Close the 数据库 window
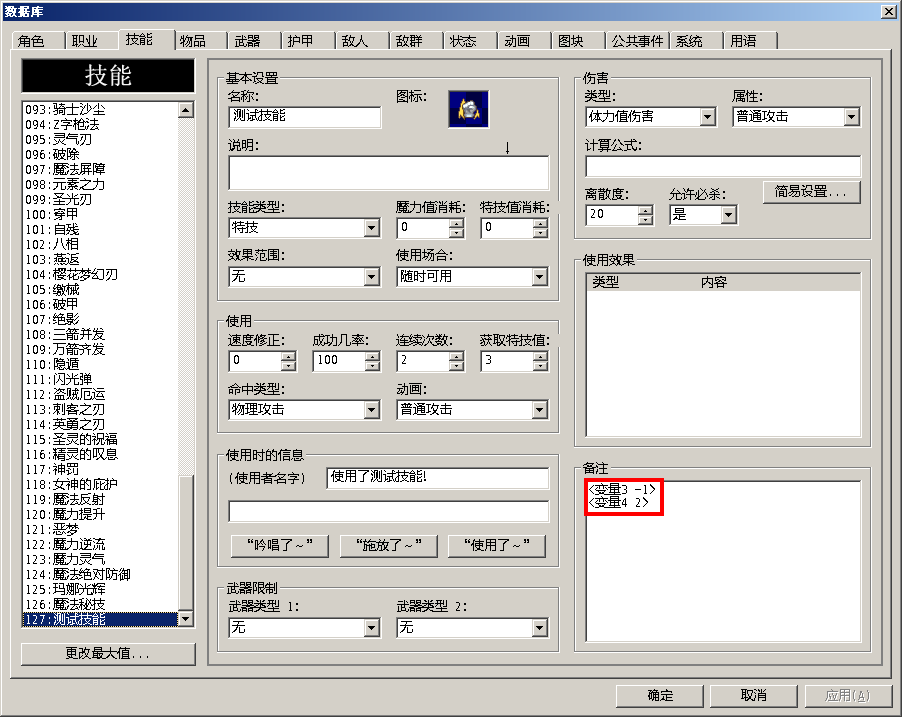 coord(888,12)
